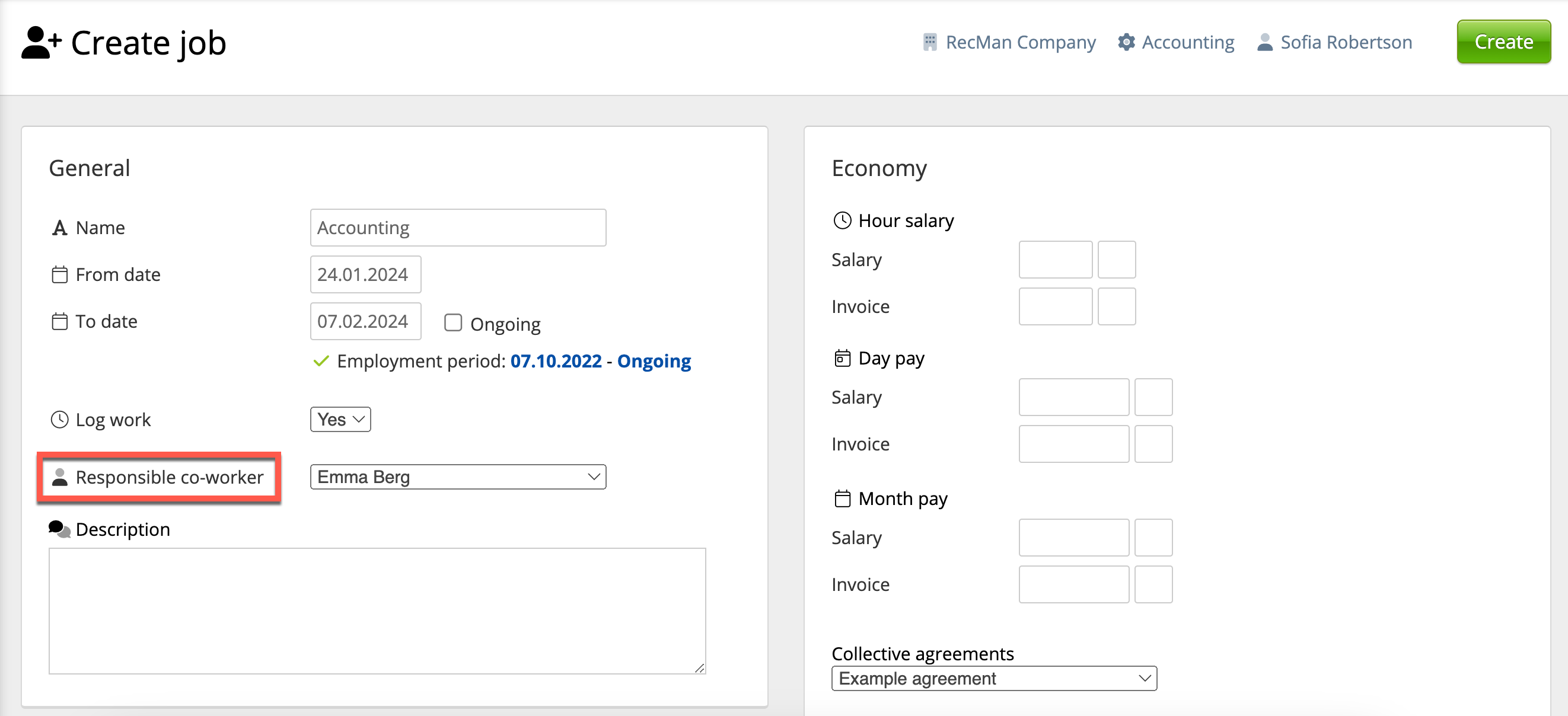
Task: Expand the Emma Berg co-worker dropdown
Action: coord(458,477)
